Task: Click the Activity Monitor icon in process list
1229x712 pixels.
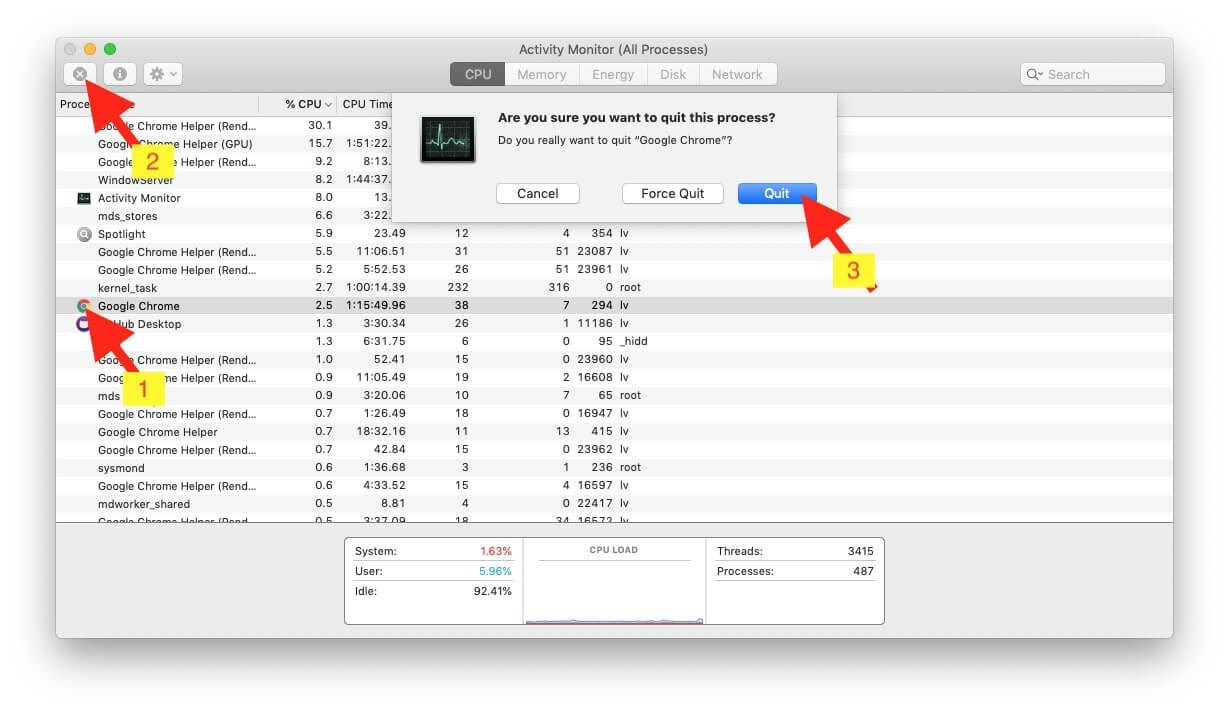Action: [x=84, y=198]
